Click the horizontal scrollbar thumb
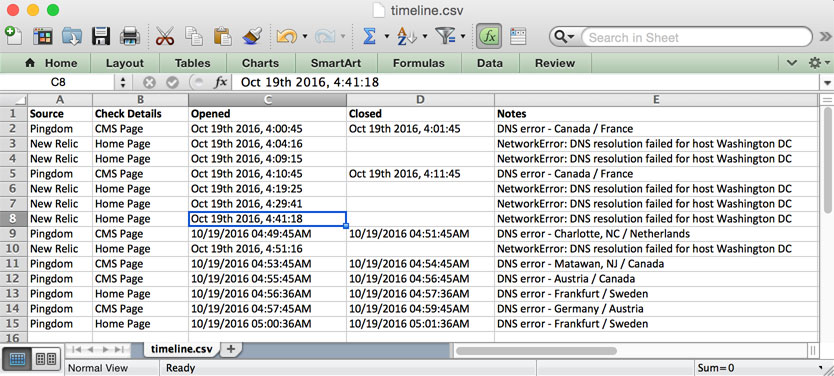Image resolution: width=834 pixels, height=376 pixels. point(536,350)
